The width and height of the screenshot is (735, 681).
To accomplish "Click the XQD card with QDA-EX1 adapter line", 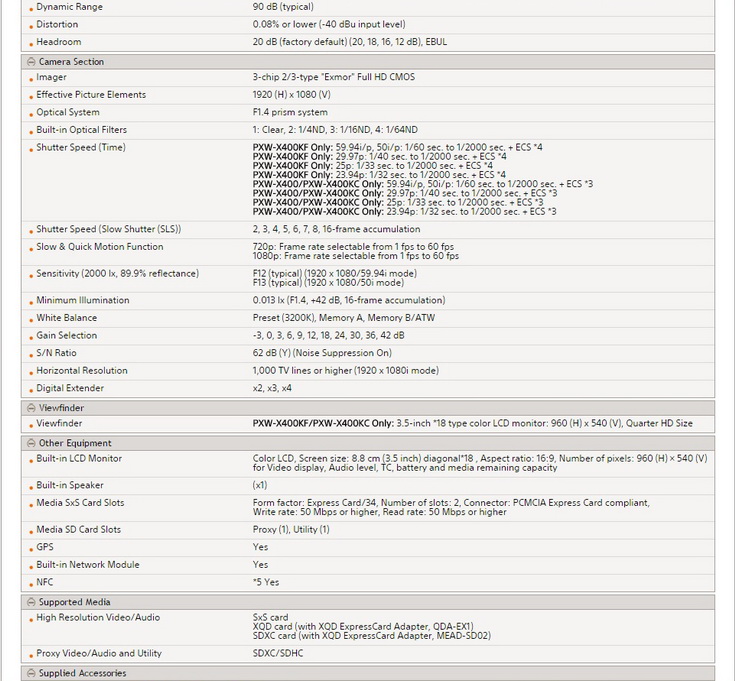I will pos(363,627).
